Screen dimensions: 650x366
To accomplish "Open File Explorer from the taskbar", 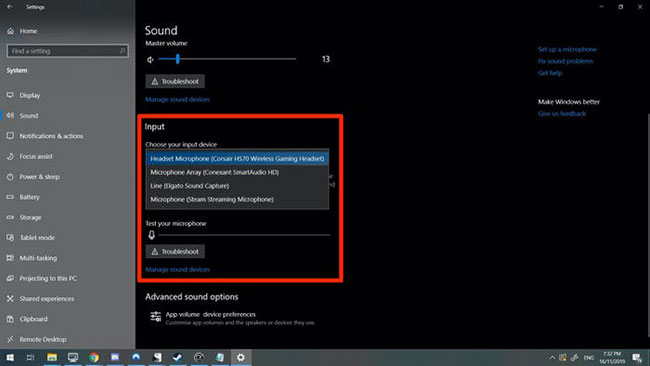I will (52, 357).
